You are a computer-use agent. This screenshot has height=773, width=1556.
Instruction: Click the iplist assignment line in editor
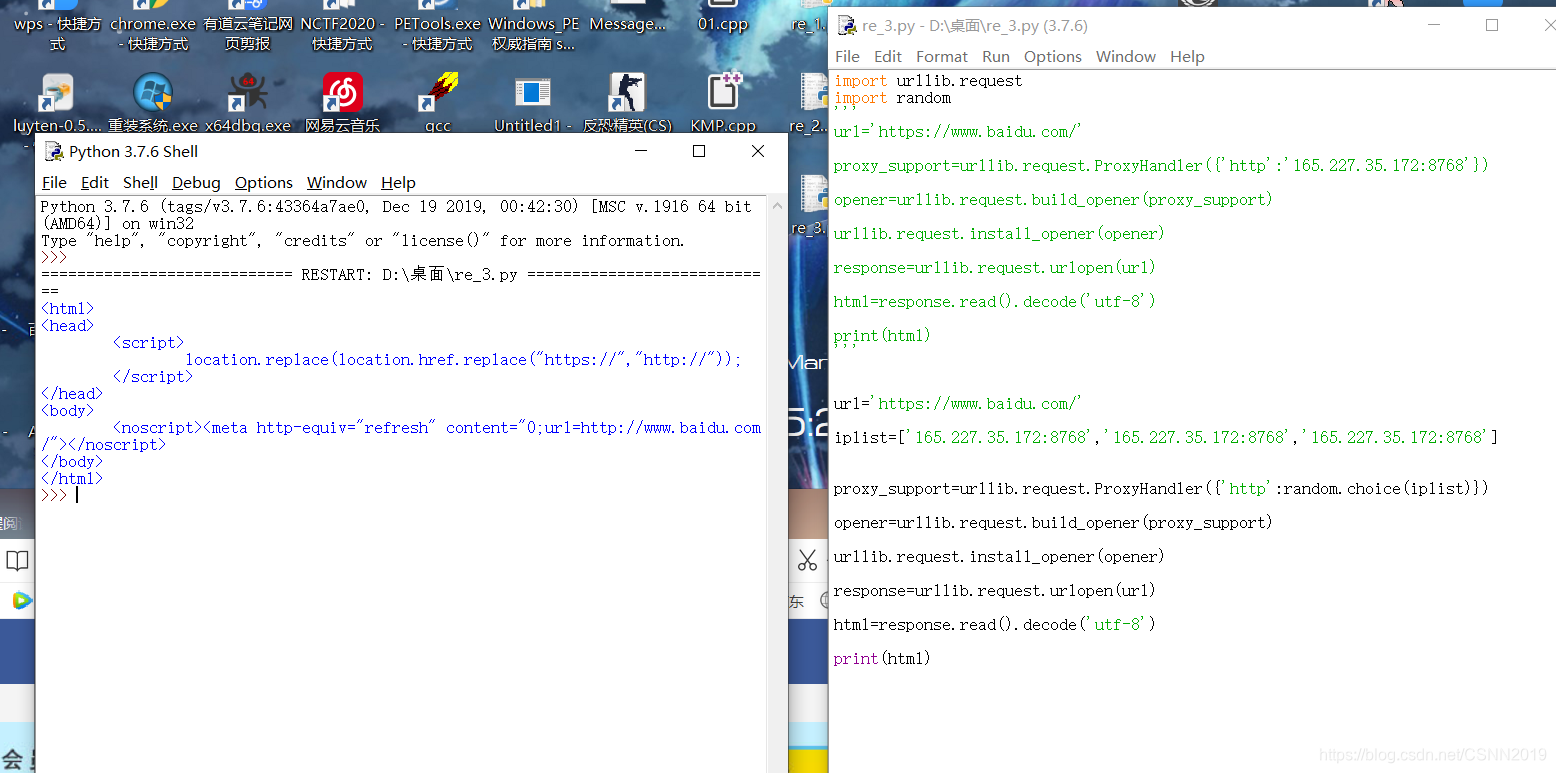pyautogui.click(x=1166, y=437)
